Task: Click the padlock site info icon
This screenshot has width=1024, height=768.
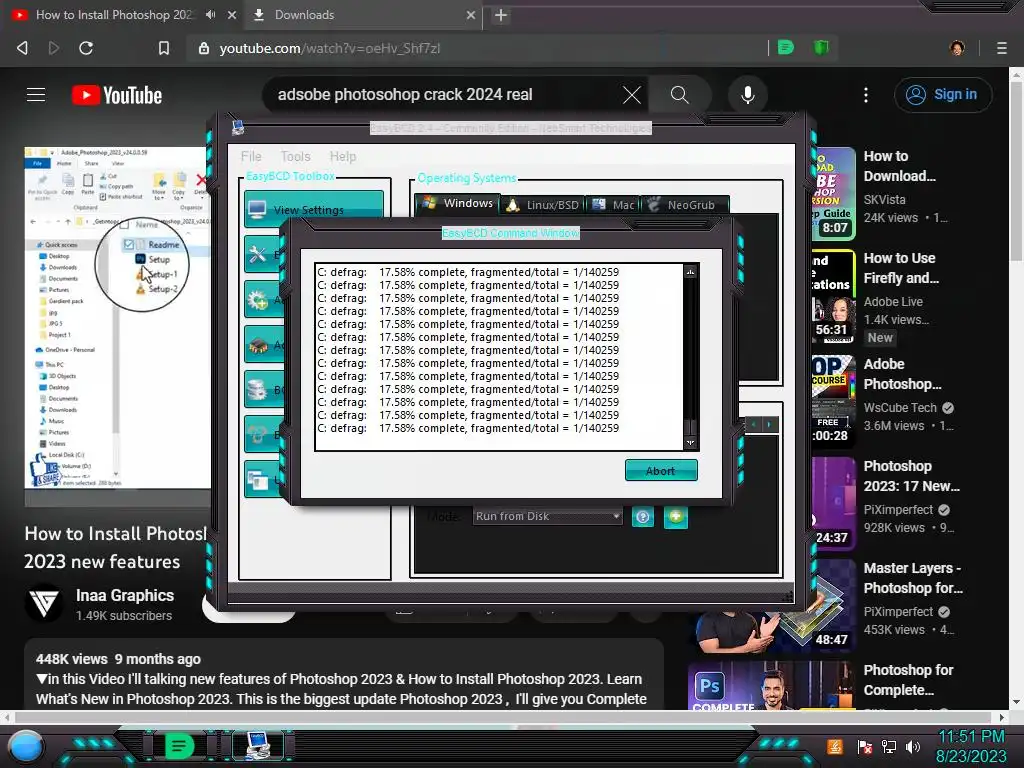Action: tap(204, 48)
